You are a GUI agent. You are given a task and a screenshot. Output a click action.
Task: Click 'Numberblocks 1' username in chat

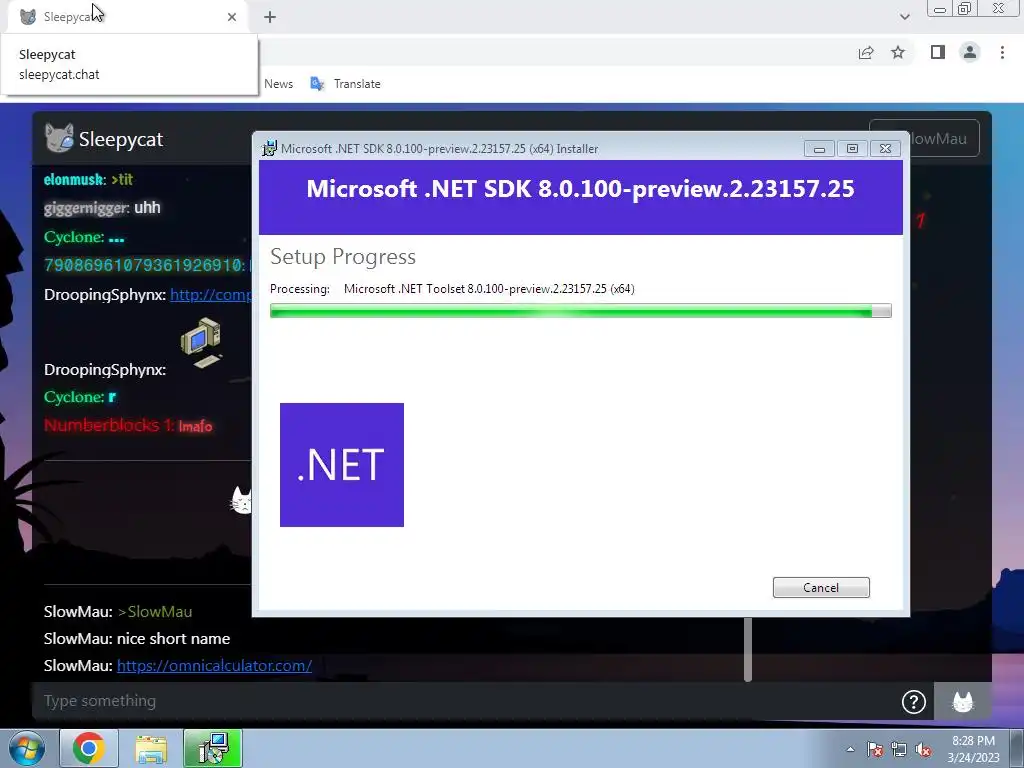[x=108, y=425]
